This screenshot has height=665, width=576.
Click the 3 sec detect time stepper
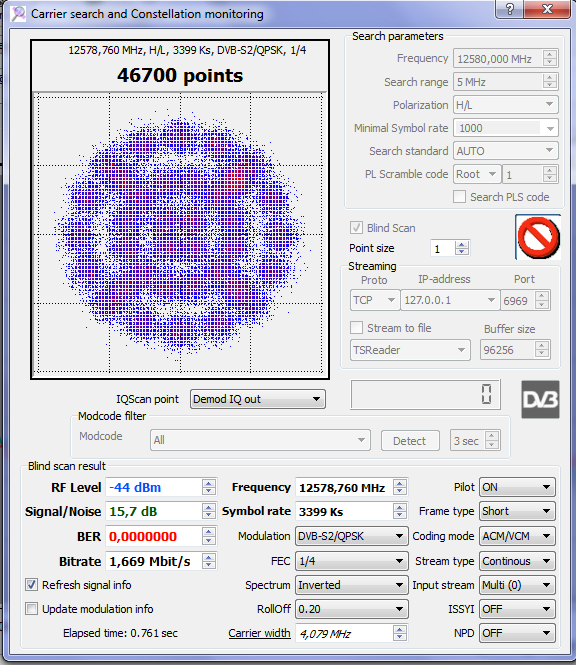(492, 441)
